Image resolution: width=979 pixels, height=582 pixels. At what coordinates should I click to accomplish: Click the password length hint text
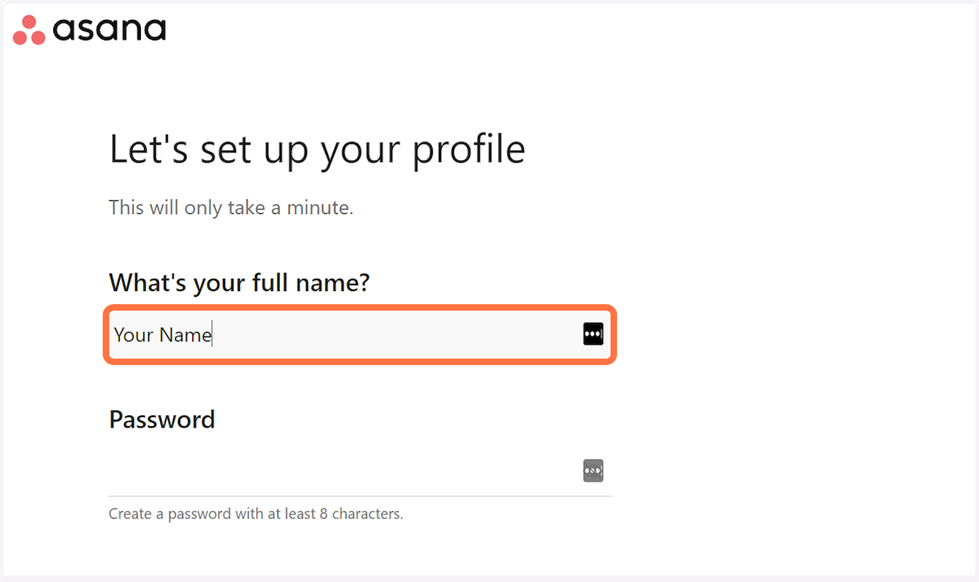[x=255, y=515]
